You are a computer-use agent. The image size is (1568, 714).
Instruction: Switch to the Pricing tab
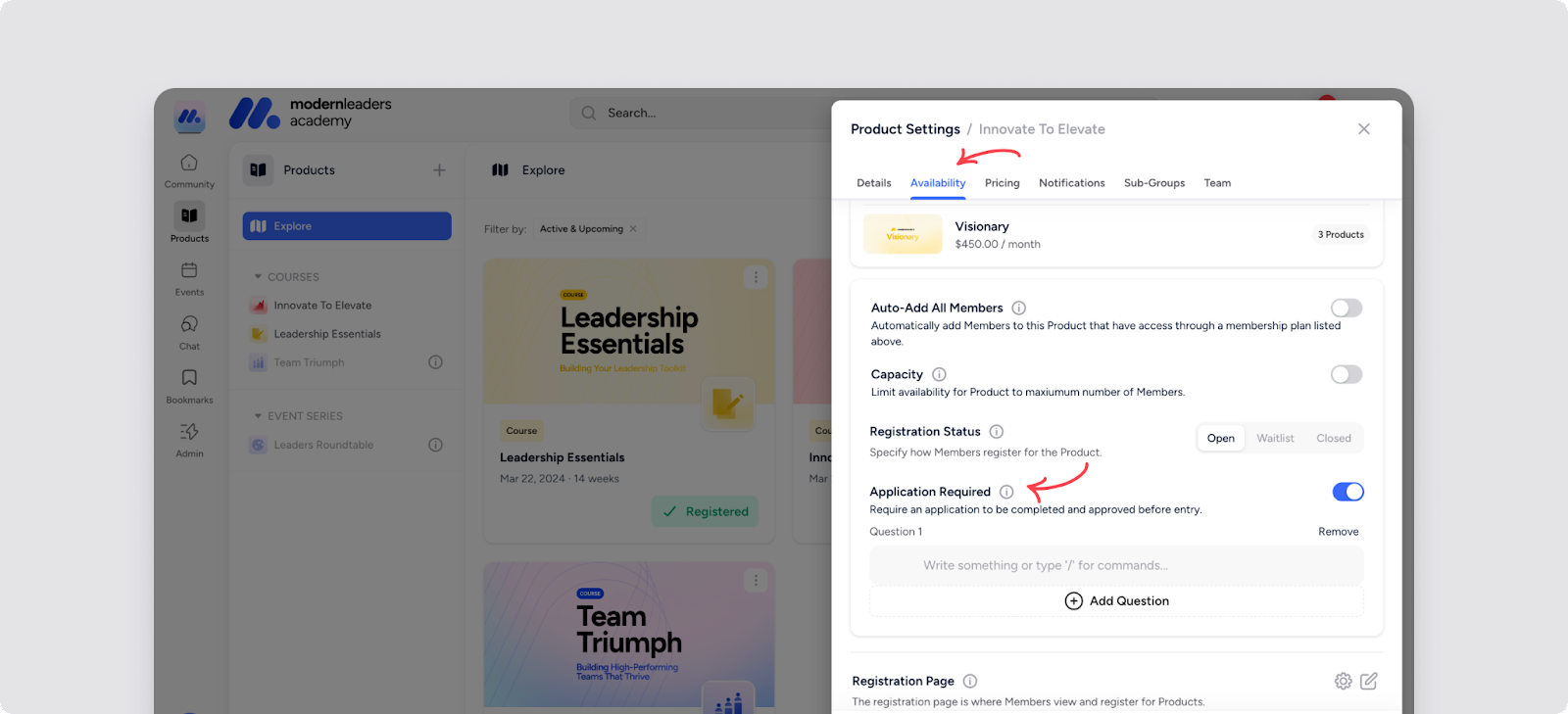point(1003,183)
